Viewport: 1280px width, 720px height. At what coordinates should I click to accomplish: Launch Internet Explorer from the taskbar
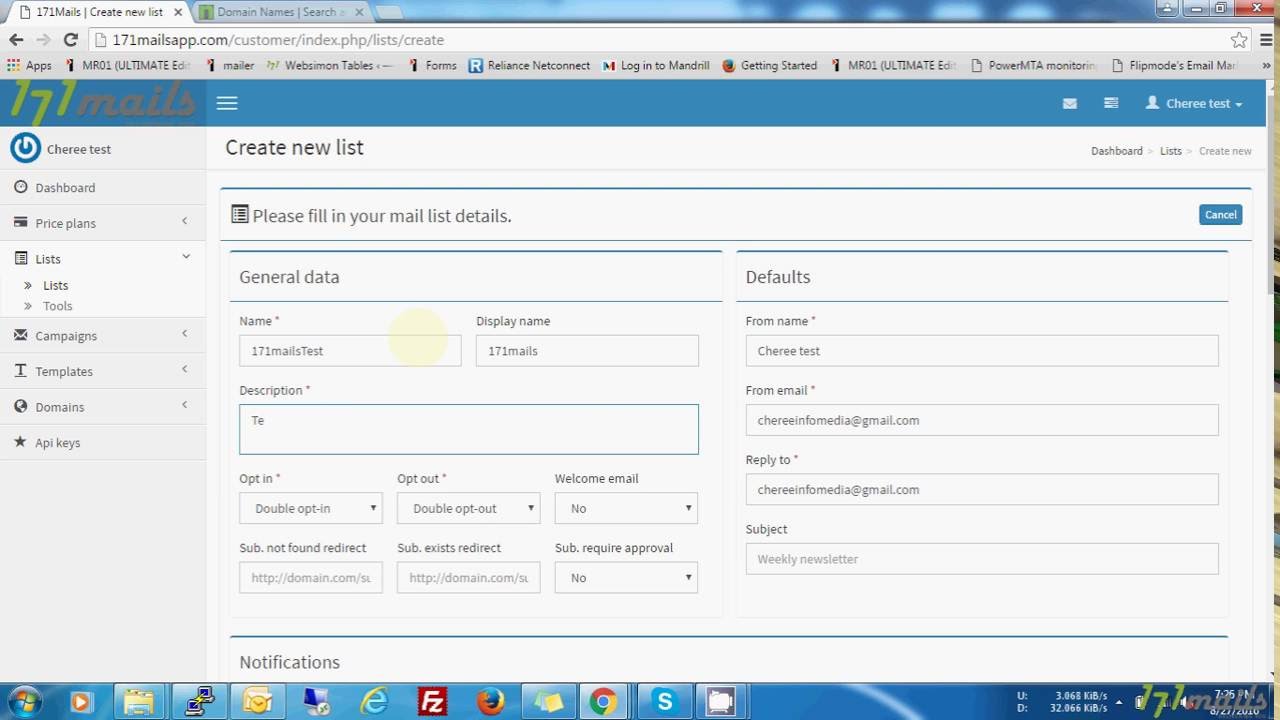click(x=374, y=701)
